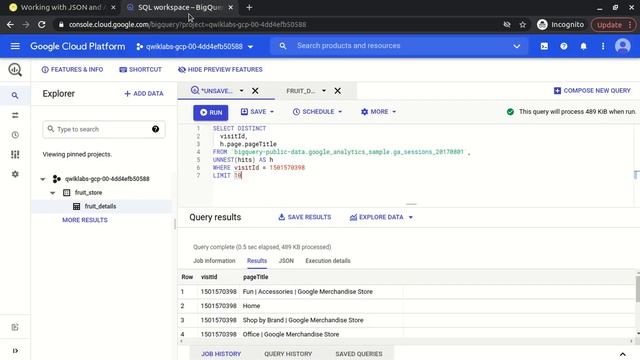Close the FRUIT_D table tab
The image size is (640, 360).
[x=338, y=91]
